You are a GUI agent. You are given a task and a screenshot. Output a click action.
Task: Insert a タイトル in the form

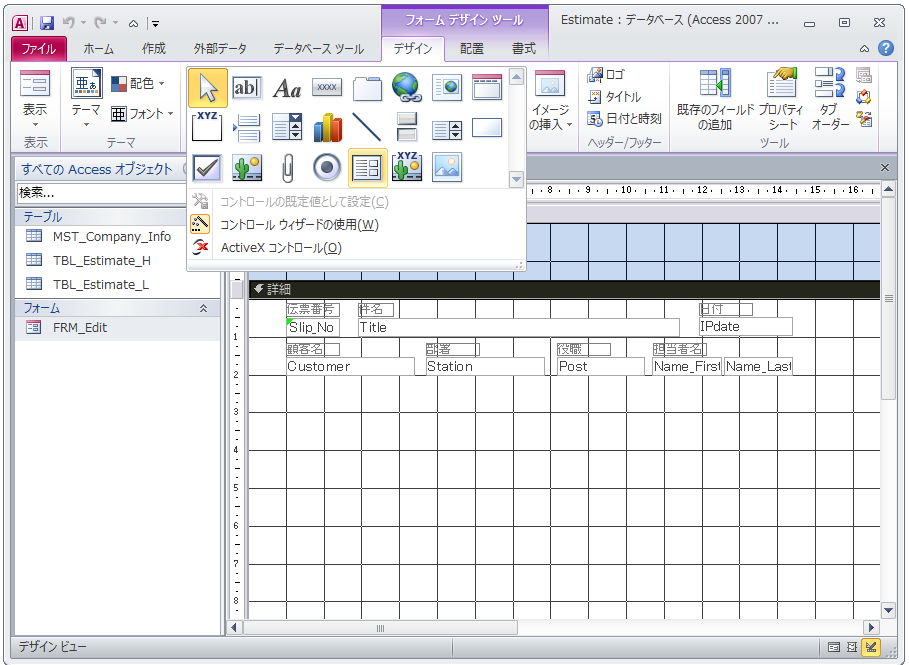click(x=614, y=97)
